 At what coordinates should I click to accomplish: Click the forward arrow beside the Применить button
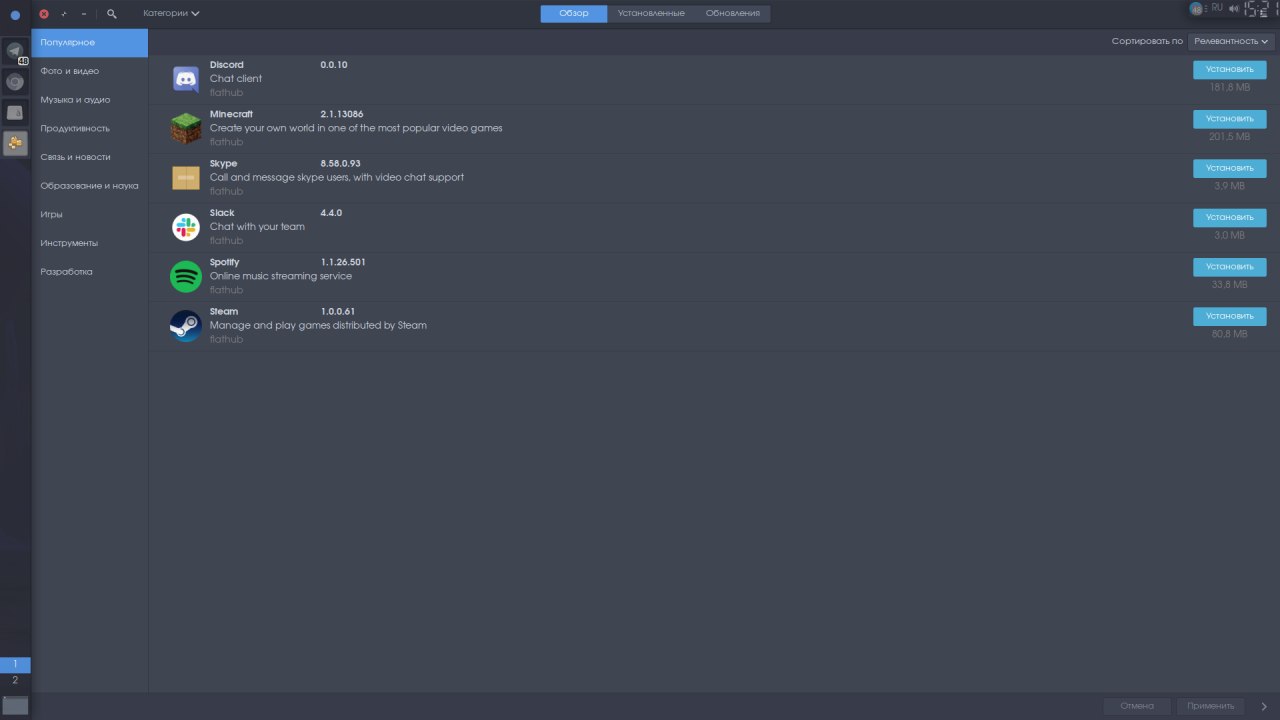1265,706
